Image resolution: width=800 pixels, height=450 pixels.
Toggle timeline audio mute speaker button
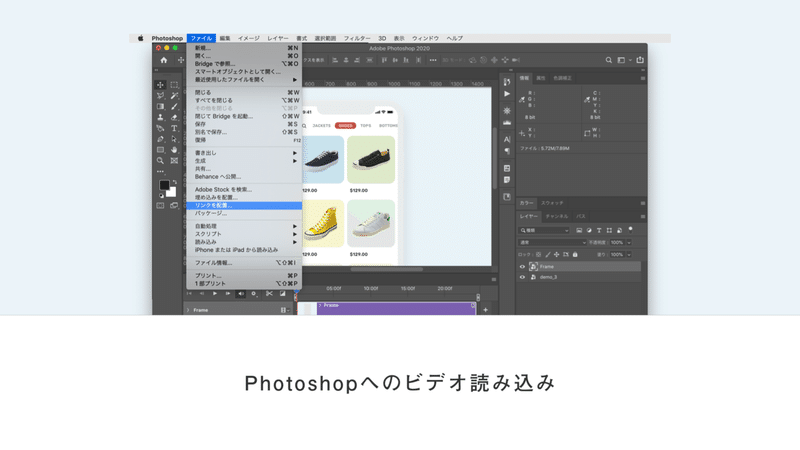[241, 293]
